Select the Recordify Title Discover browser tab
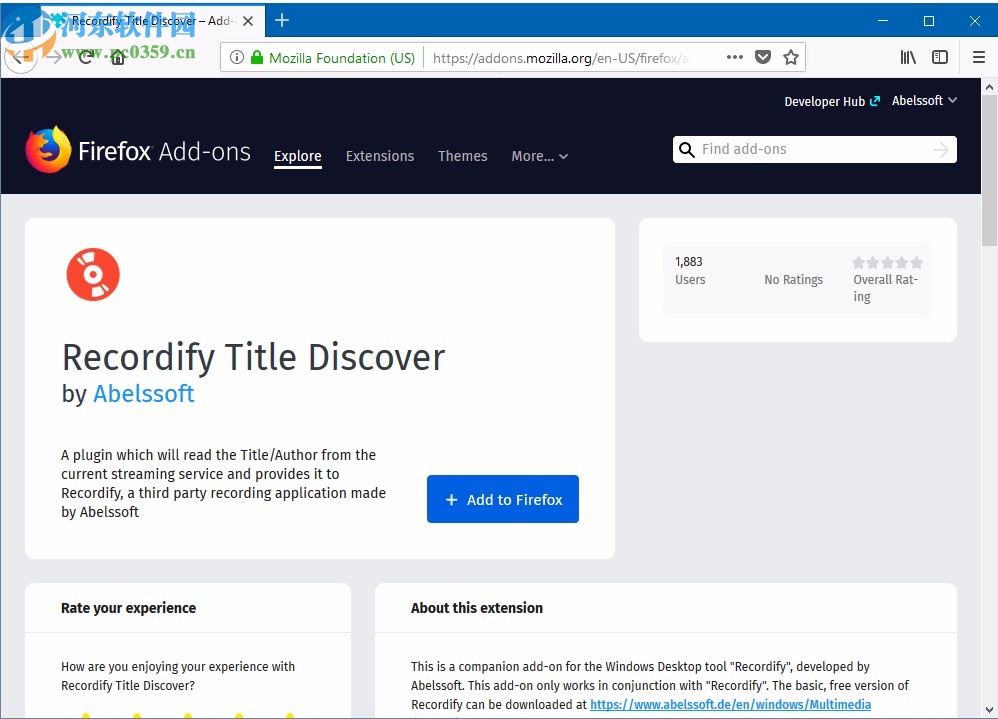The image size is (998, 719). pyautogui.click(x=152, y=21)
